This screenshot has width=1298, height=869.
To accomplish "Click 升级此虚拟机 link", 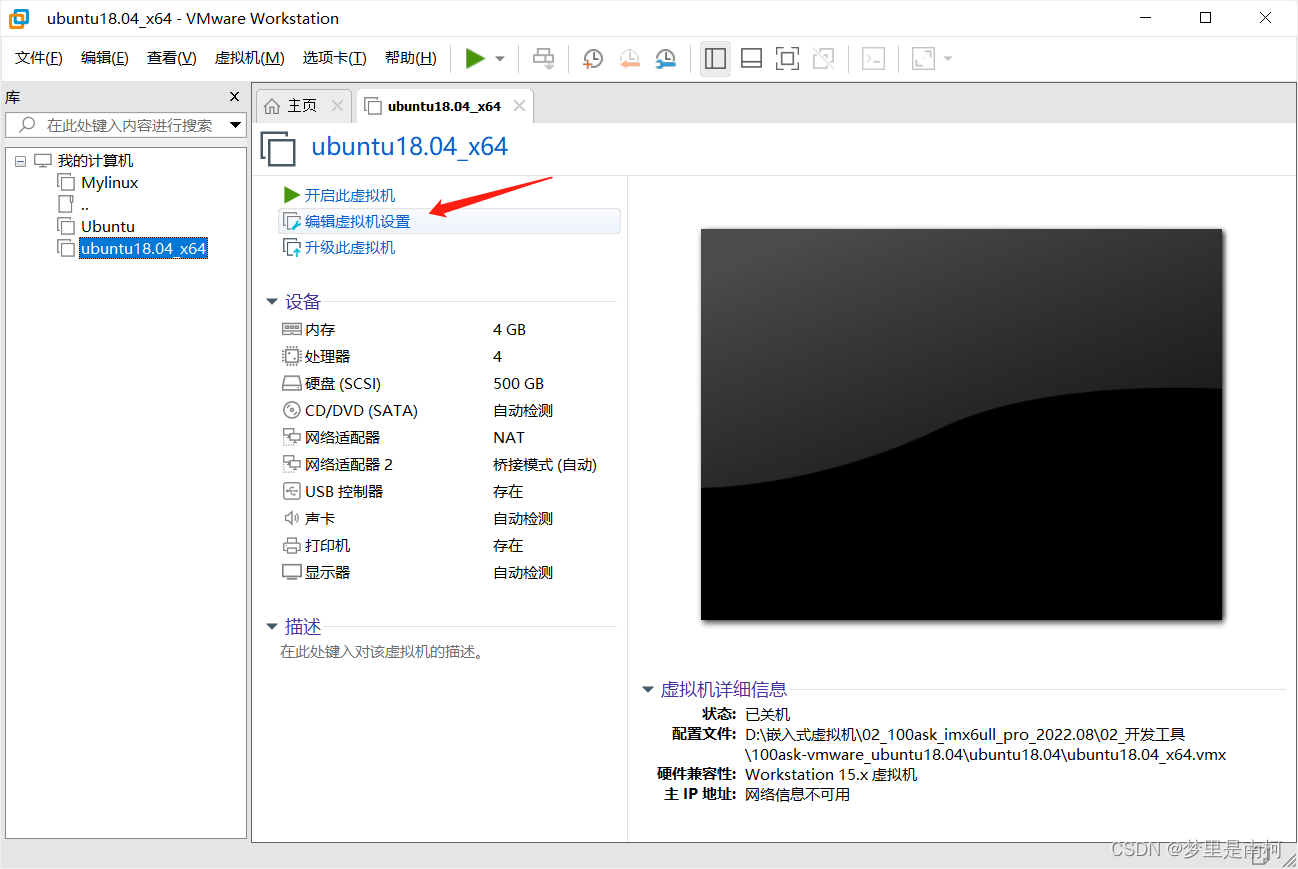I will coord(350,247).
